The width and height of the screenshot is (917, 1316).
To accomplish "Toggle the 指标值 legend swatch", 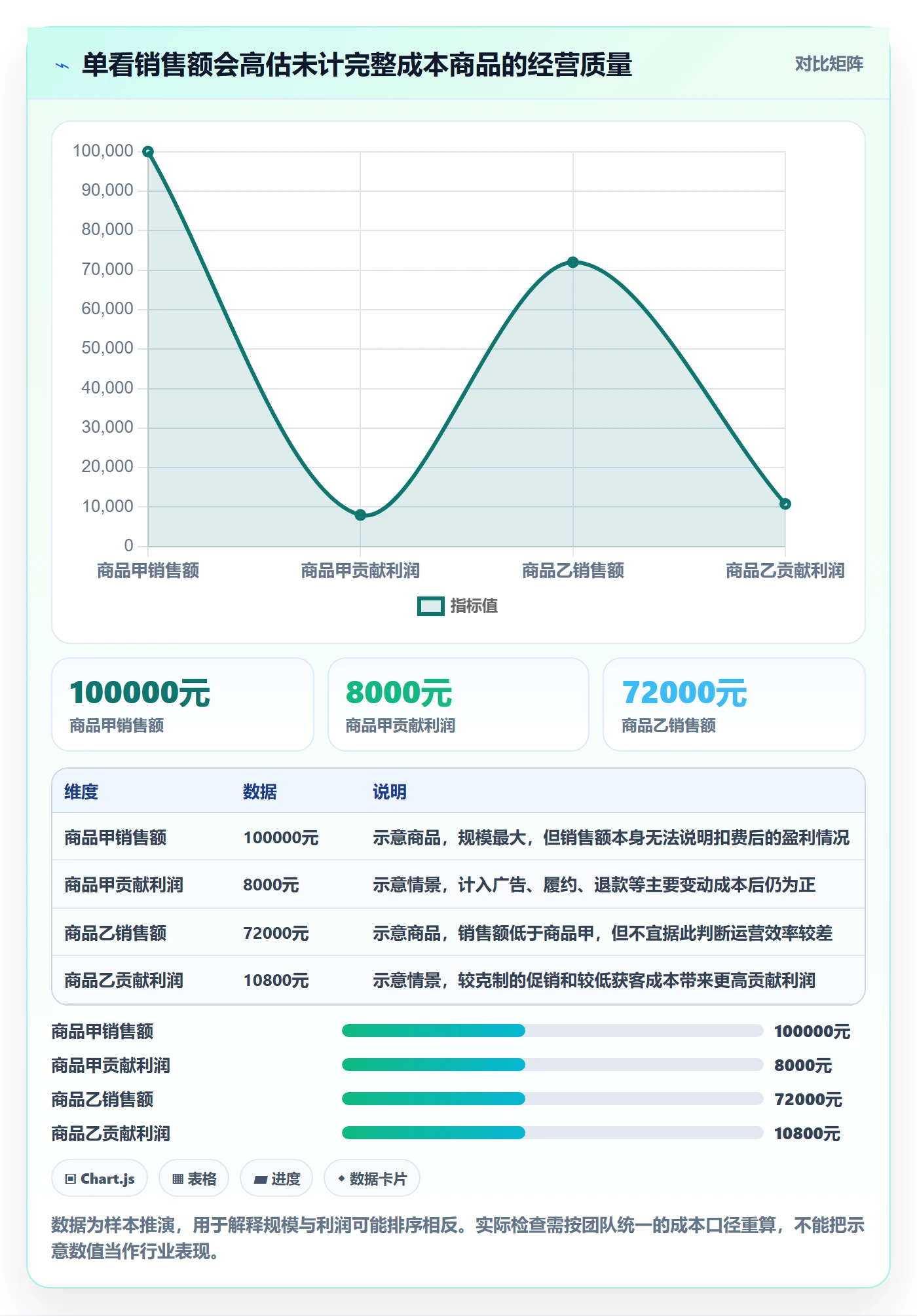I will pos(431,606).
